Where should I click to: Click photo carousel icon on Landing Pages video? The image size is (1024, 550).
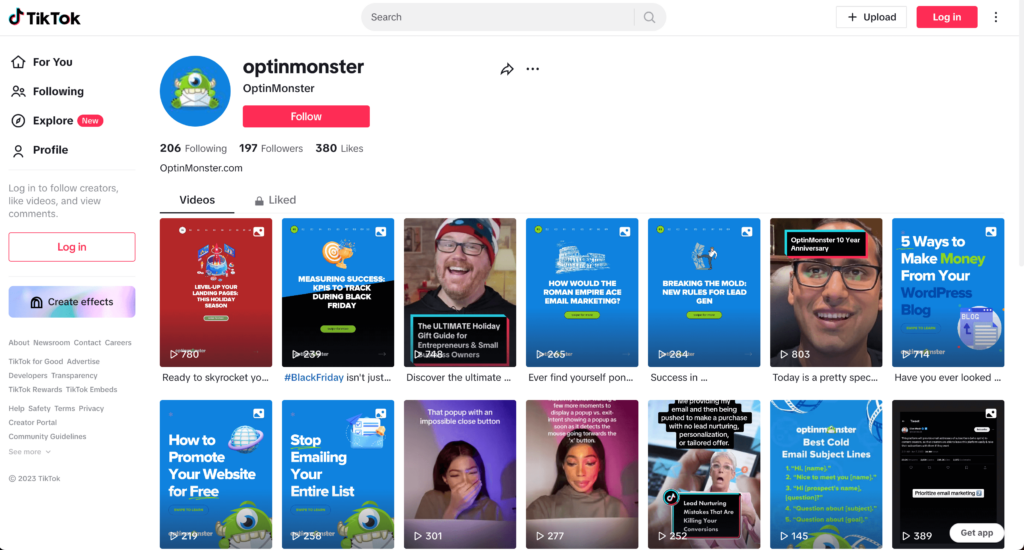[x=259, y=231]
